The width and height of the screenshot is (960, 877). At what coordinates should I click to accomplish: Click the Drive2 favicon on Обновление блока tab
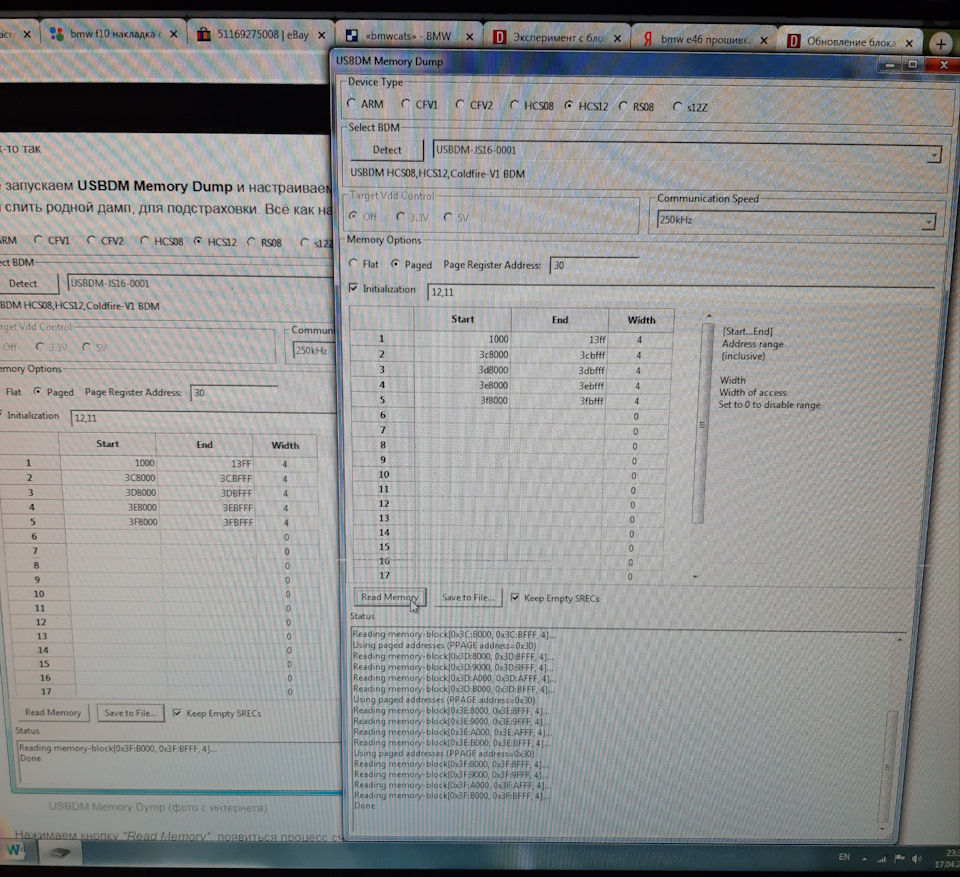[793, 42]
